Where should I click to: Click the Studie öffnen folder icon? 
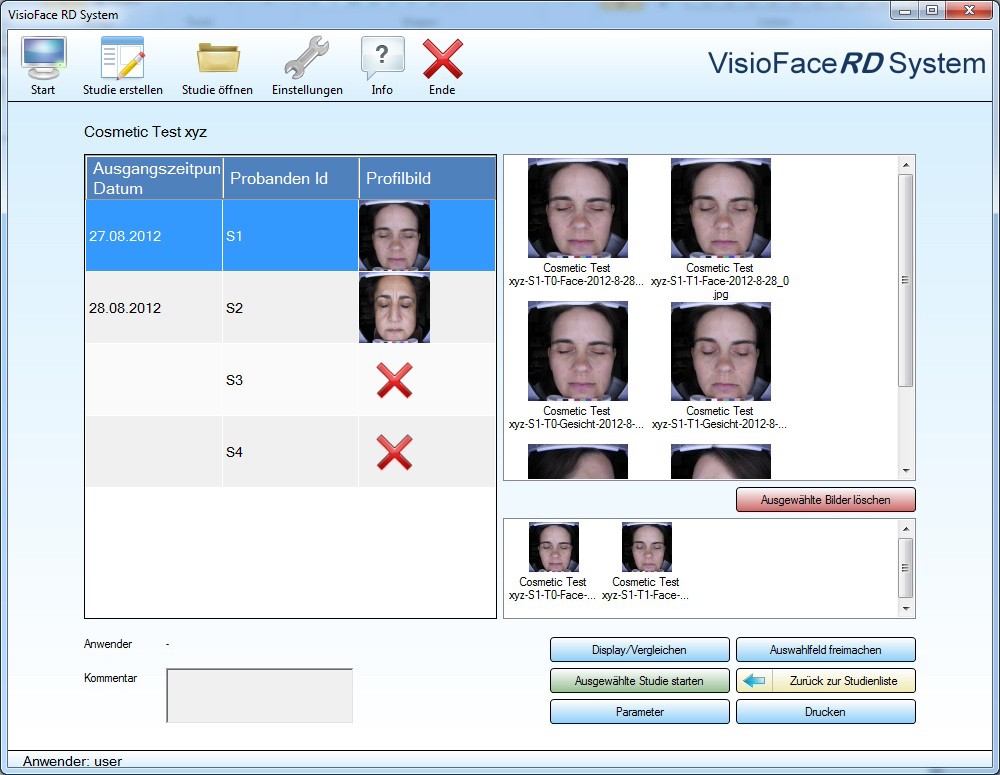click(x=217, y=59)
